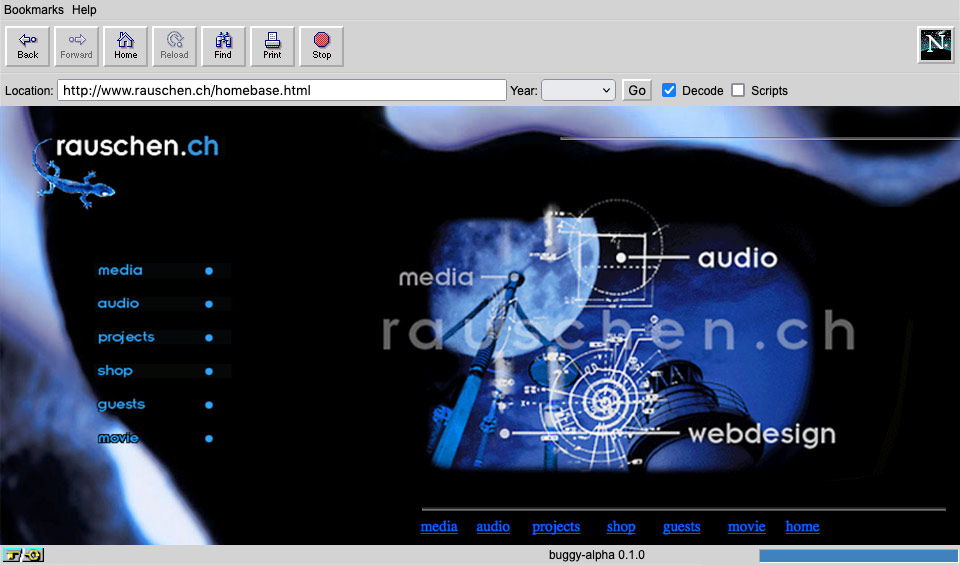Click the buggy-alpha 0.1.0 status text
960x565 pixels.
[x=596, y=555]
